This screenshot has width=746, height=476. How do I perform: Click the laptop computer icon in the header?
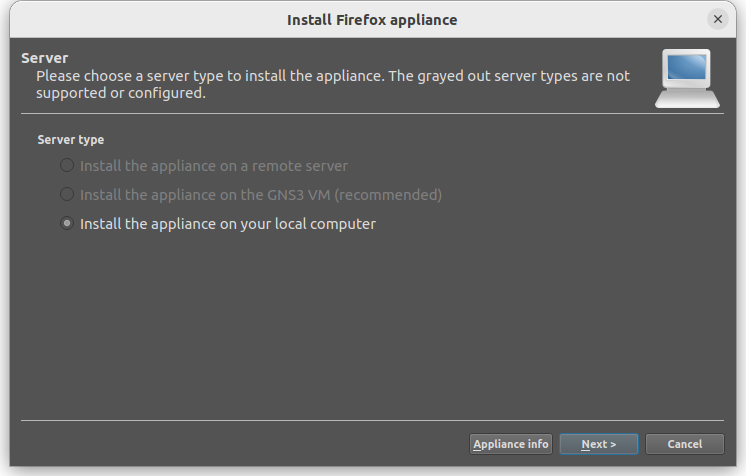pyautogui.click(x=687, y=79)
